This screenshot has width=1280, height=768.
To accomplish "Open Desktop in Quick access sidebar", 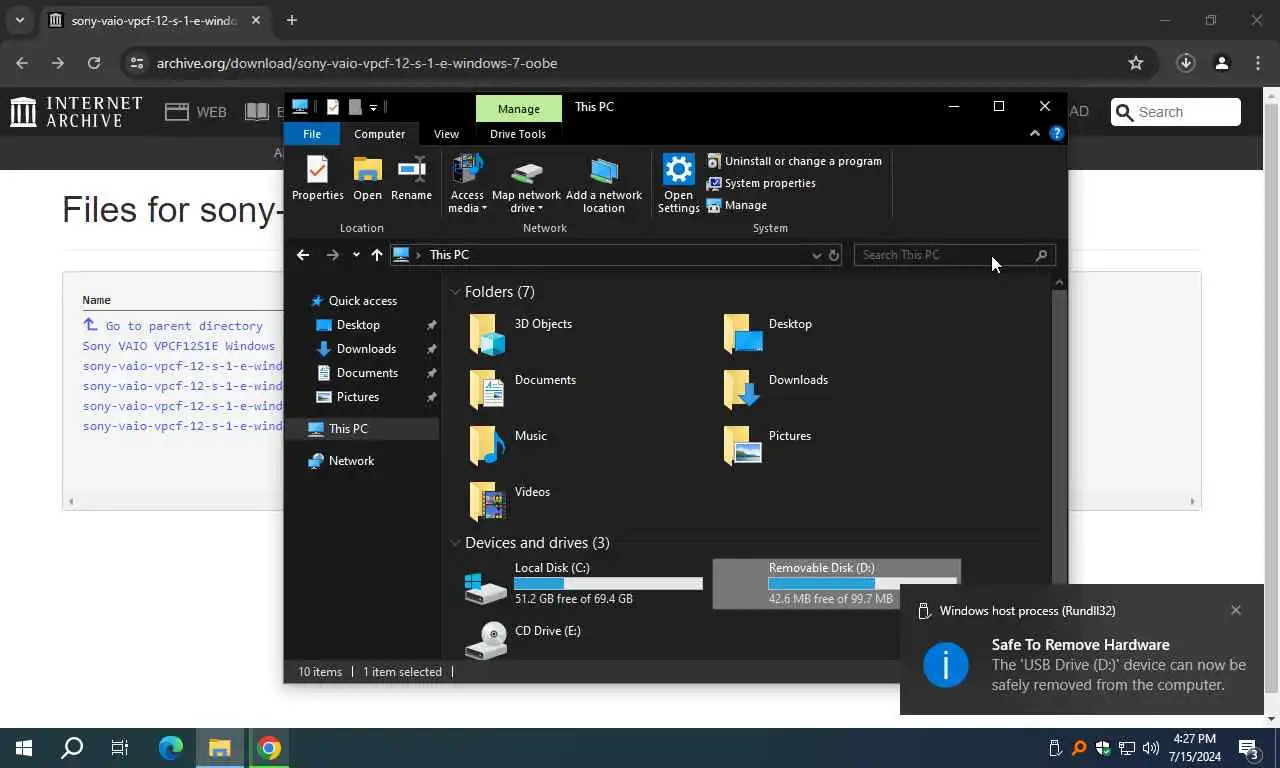I will pyautogui.click(x=358, y=325).
